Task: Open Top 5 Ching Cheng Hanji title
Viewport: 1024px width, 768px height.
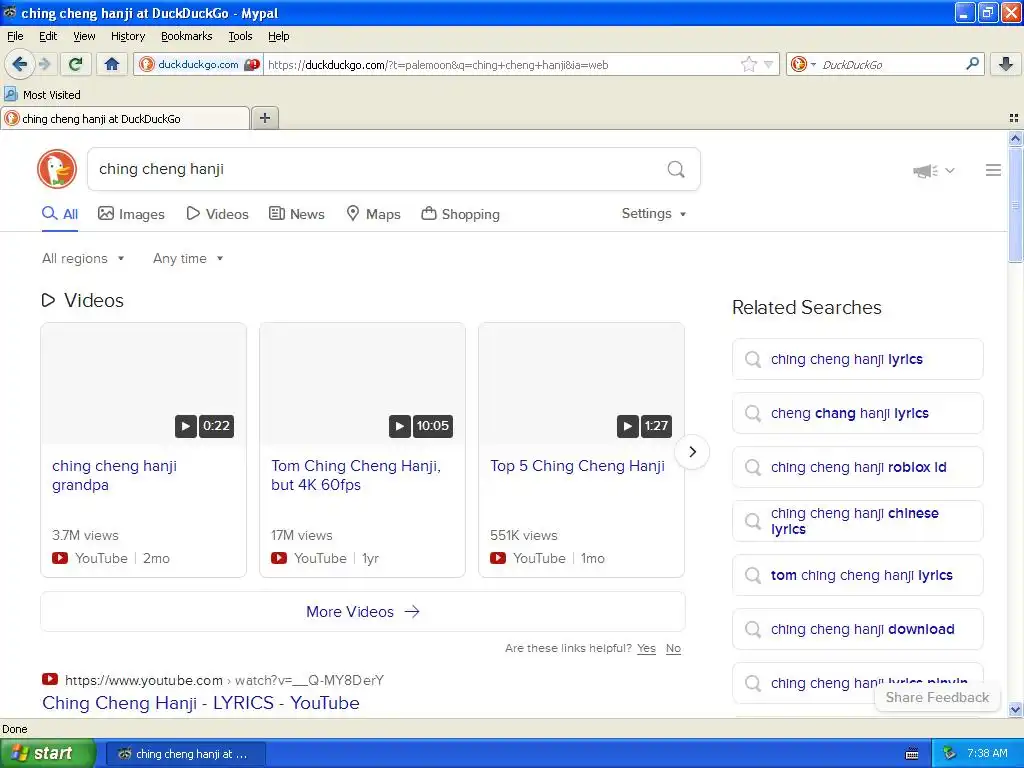Action: [578, 466]
